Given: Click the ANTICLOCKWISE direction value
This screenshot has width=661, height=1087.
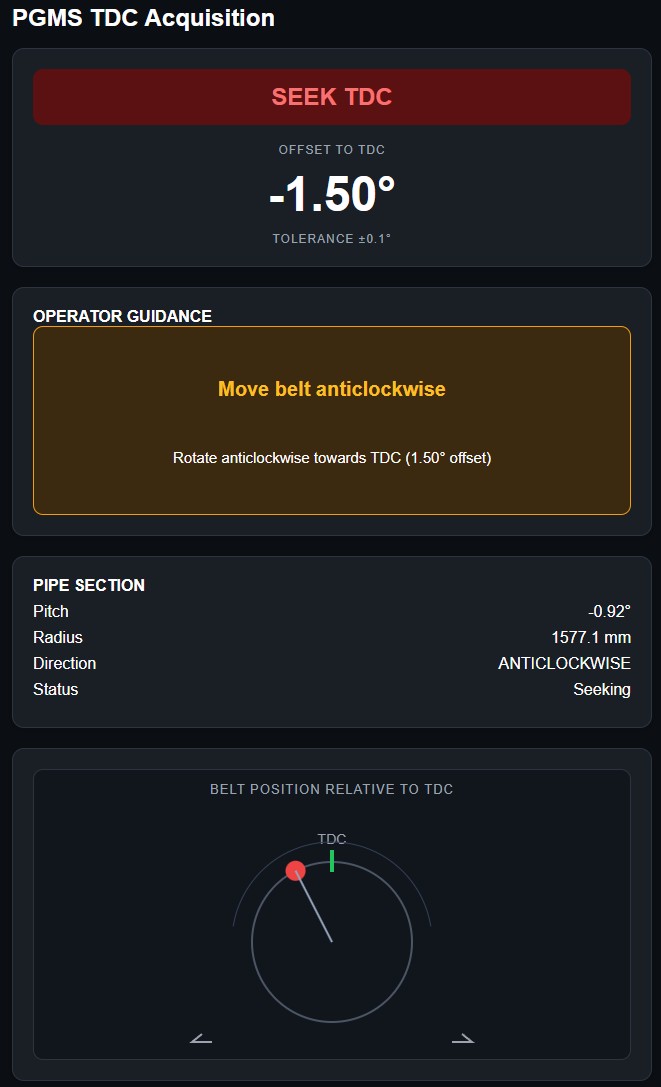Looking at the screenshot, I should pyautogui.click(x=564, y=663).
